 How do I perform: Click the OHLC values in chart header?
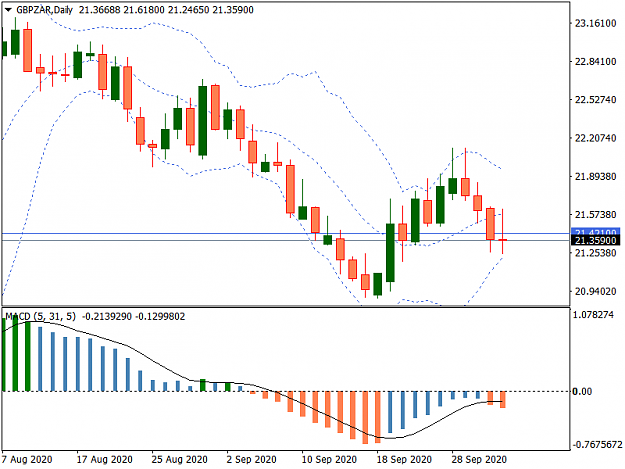point(166,10)
